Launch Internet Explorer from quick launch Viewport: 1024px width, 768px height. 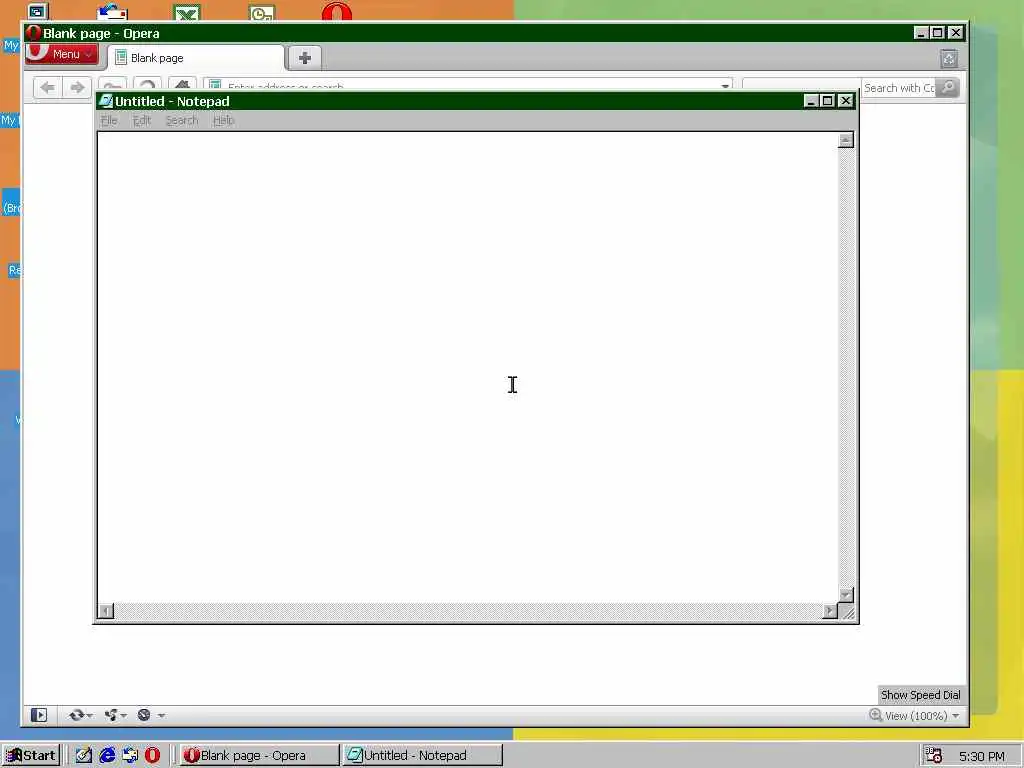point(107,756)
